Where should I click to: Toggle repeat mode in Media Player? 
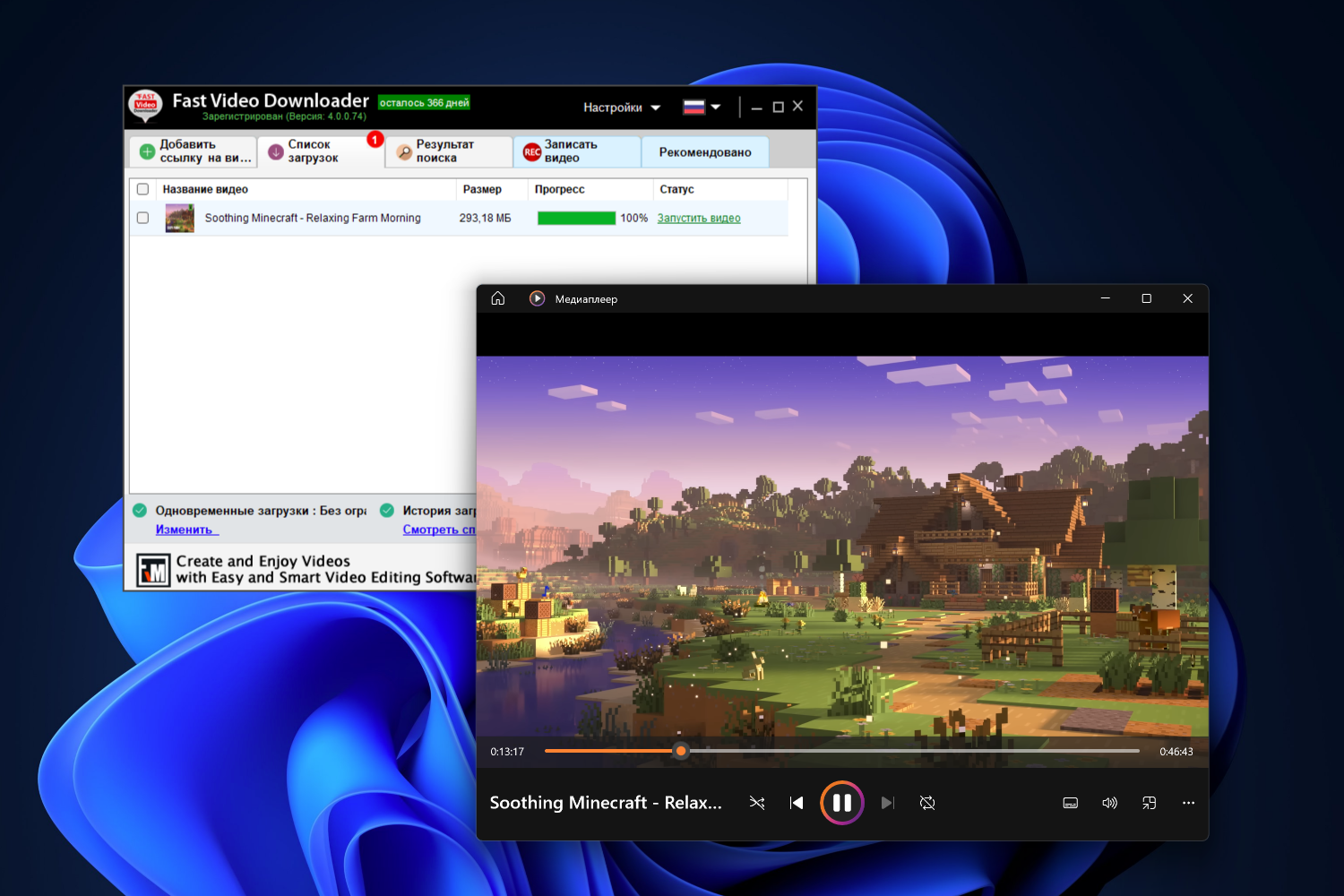(x=927, y=803)
